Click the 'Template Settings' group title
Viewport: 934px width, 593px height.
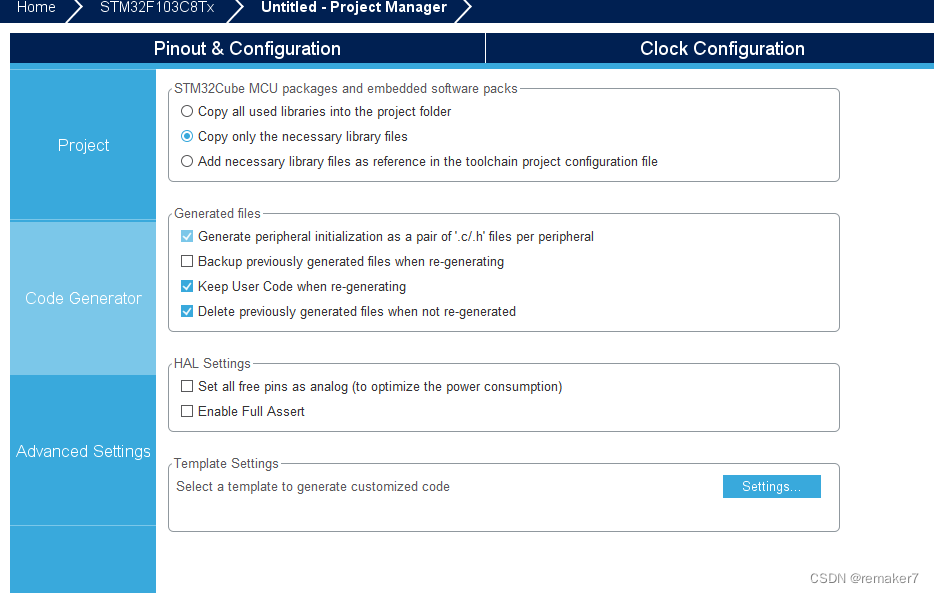[x=226, y=463]
